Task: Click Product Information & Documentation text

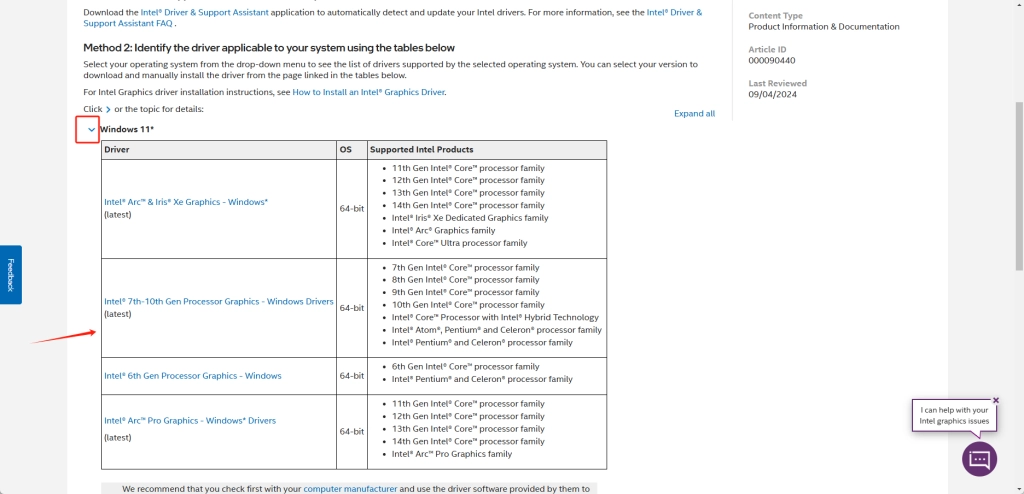Action: tap(824, 27)
